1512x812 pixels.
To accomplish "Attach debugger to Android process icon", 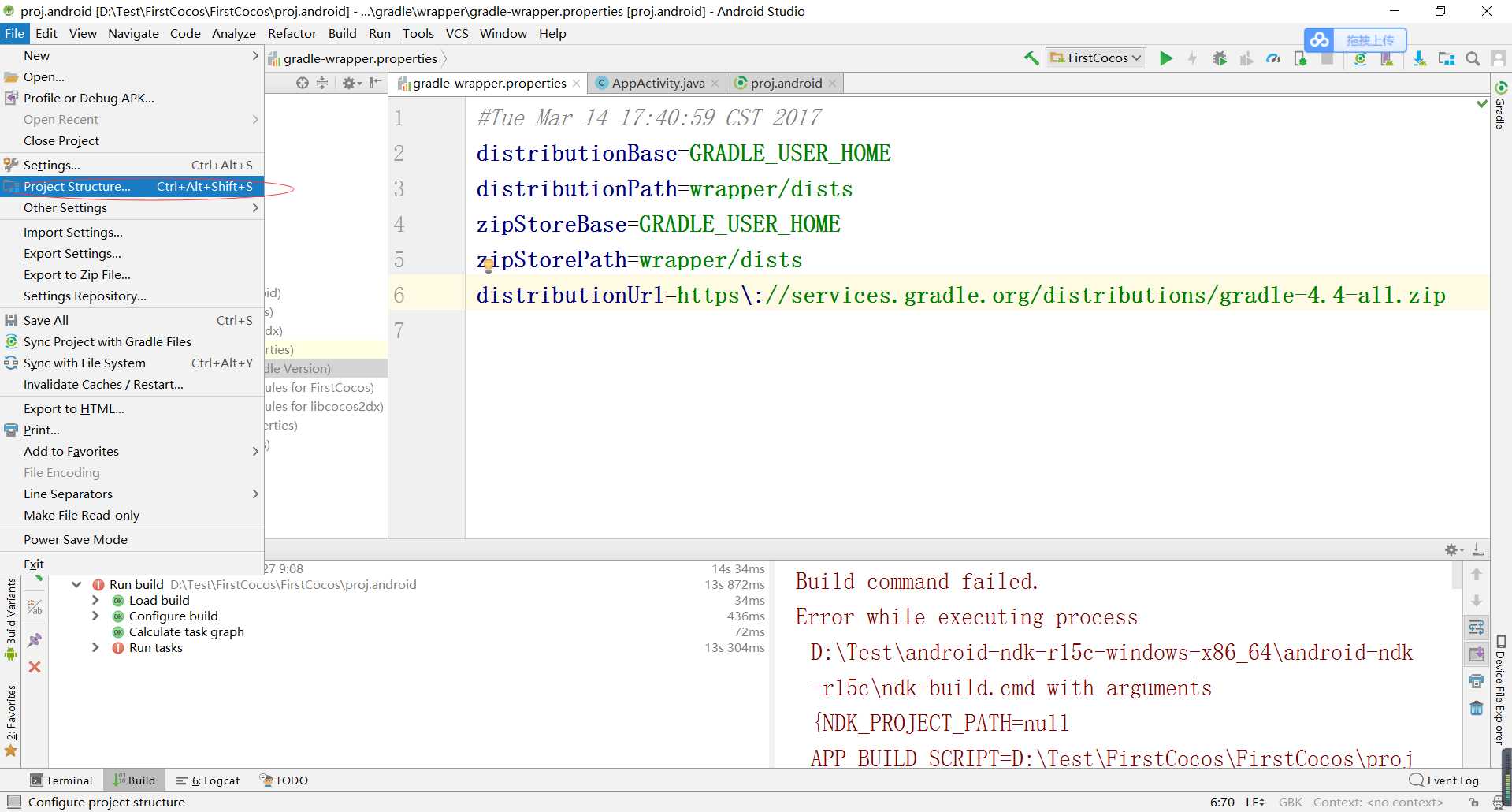I will coord(1300,58).
